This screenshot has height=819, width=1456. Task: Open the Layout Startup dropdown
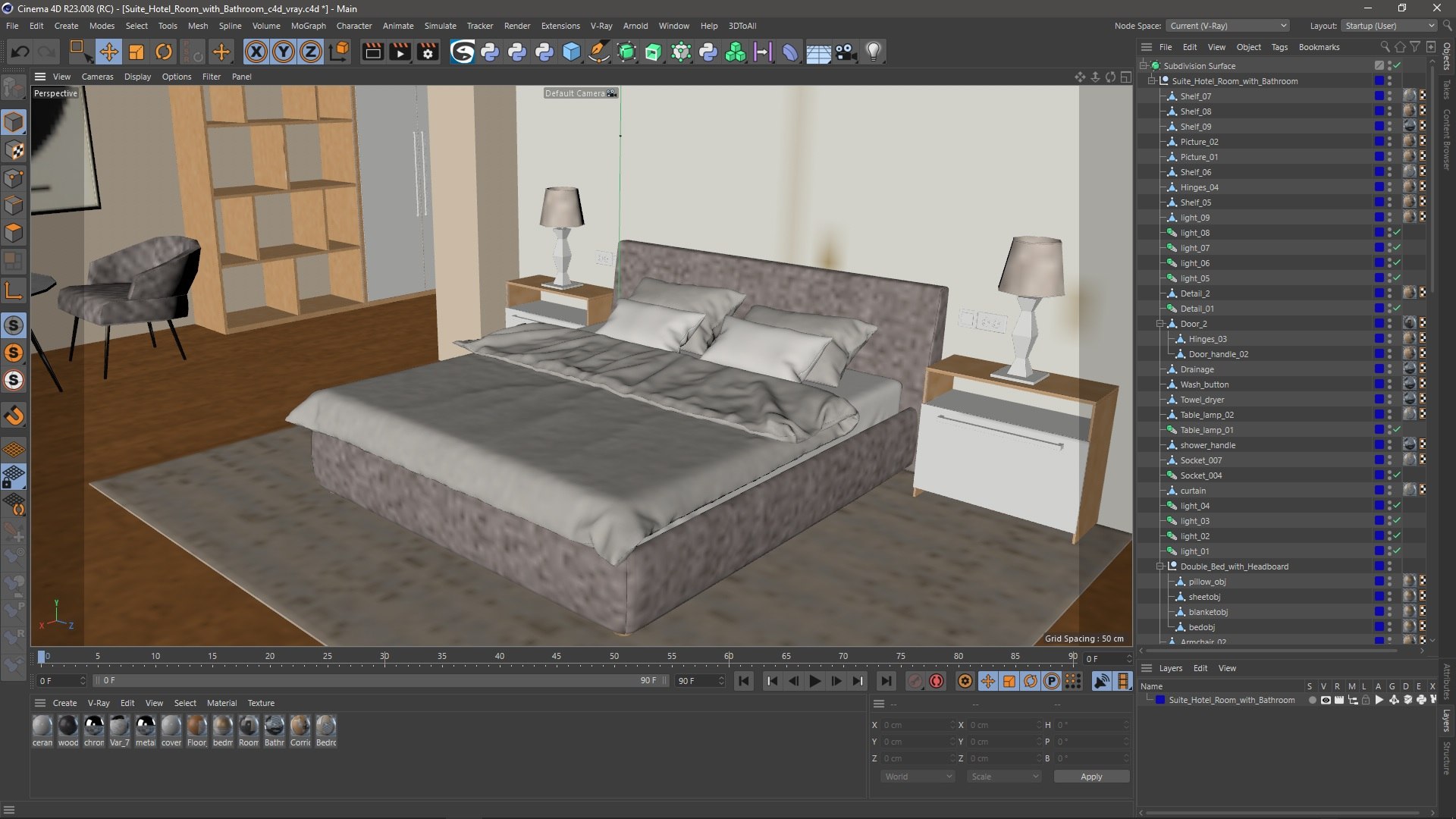[1389, 26]
